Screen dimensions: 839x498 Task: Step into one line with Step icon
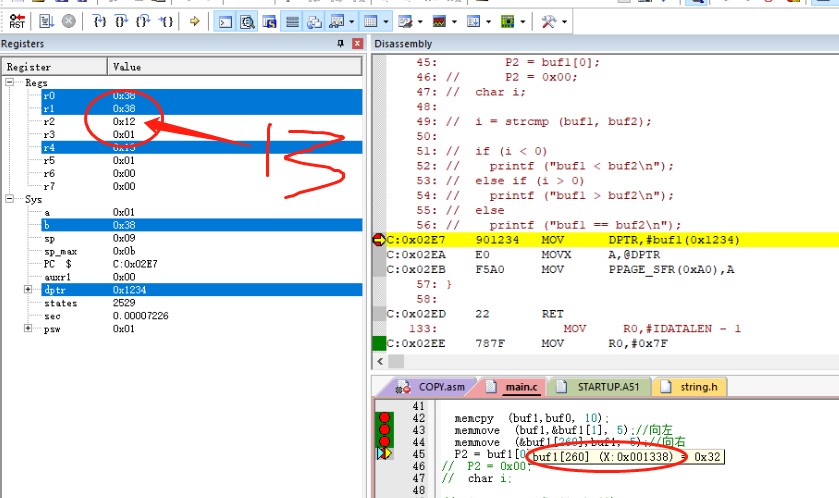point(100,21)
